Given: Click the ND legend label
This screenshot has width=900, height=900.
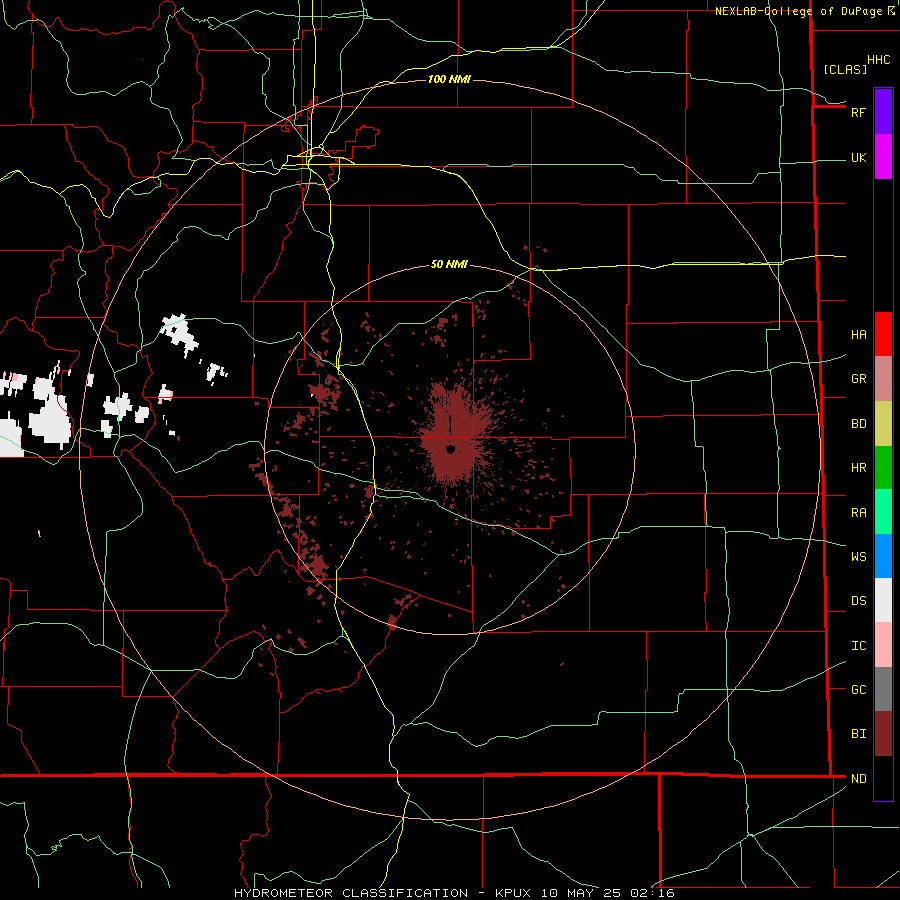Looking at the screenshot, I should (x=858, y=778).
